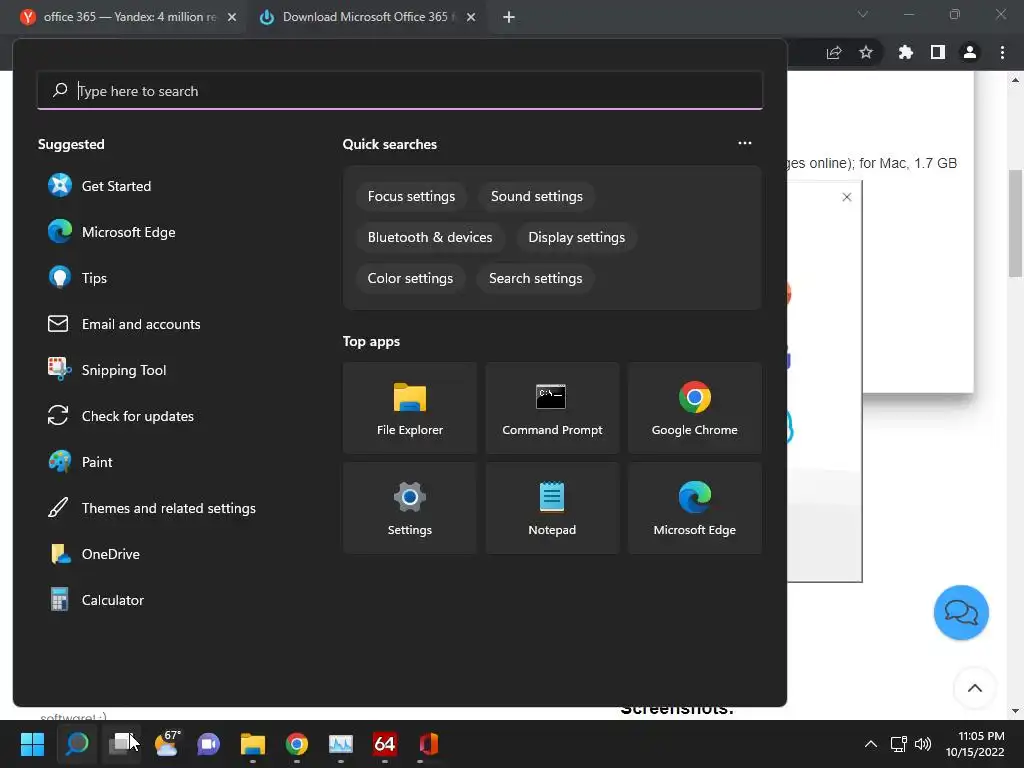Switch to Google Chrome on the taskbar
Image resolution: width=1024 pixels, height=768 pixels.
[296, 744]
